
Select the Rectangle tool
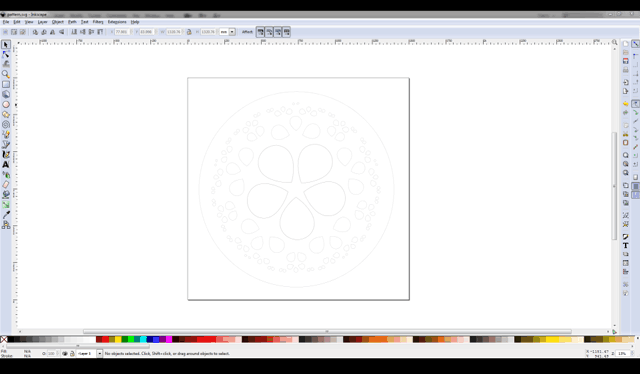tap(6, 84)
